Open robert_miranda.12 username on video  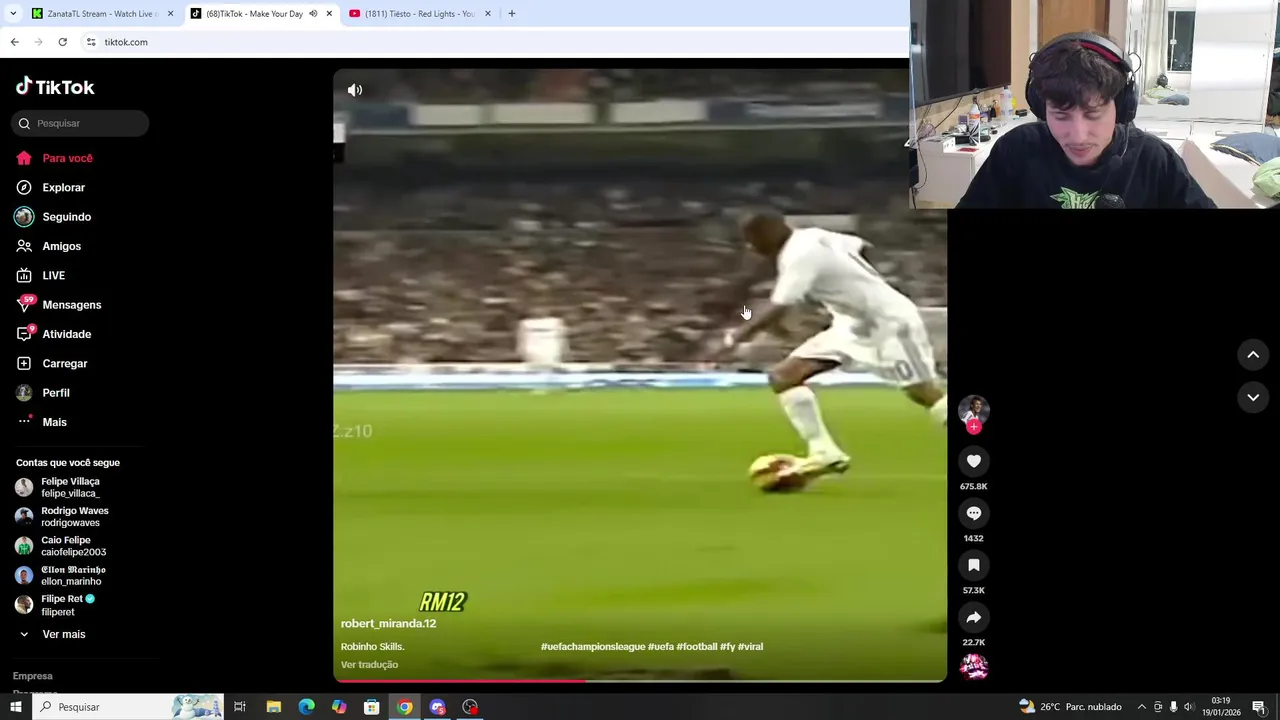(x=388, y=623)
